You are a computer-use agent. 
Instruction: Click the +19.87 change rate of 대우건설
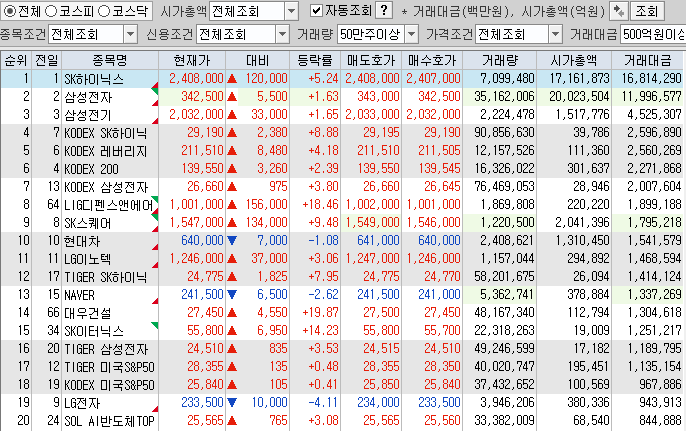[x=320, y=312]
